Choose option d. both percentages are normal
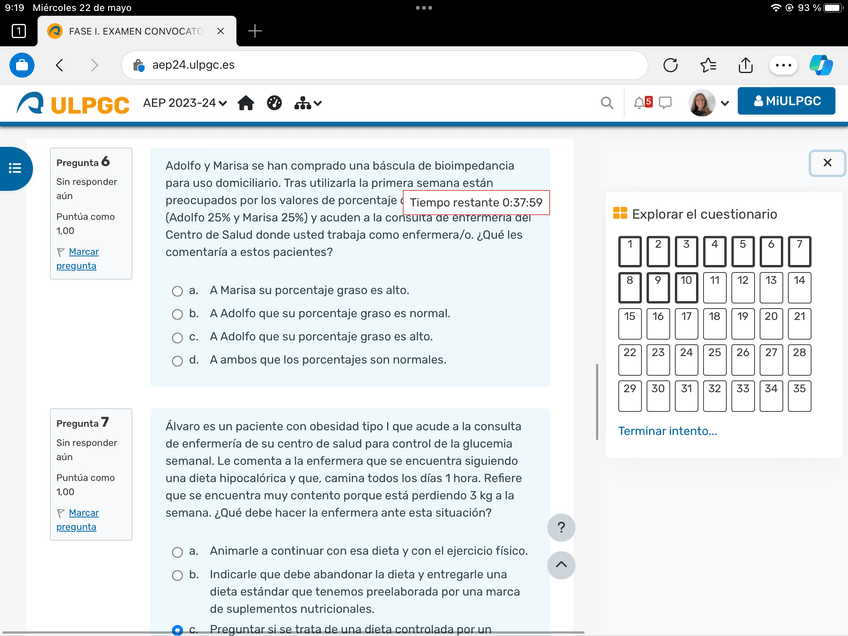Screen dimensions: 848x636 [x=178, y=361]
